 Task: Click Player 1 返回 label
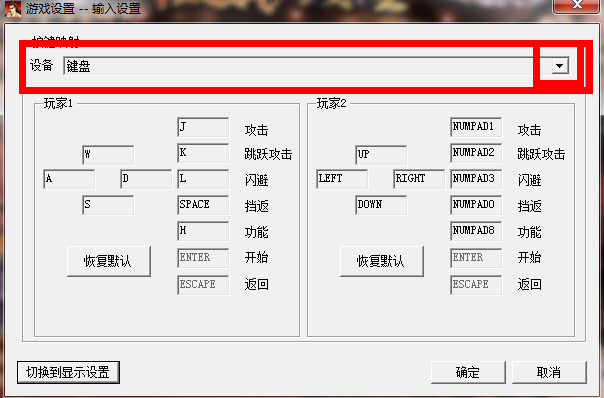click(256, 284)
